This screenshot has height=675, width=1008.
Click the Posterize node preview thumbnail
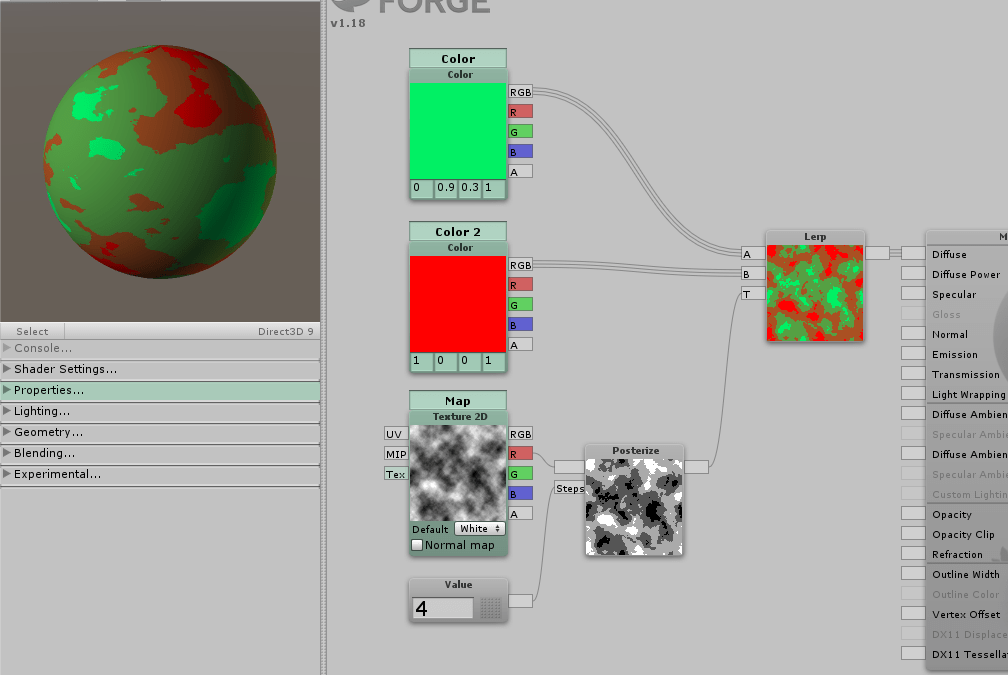634,507
